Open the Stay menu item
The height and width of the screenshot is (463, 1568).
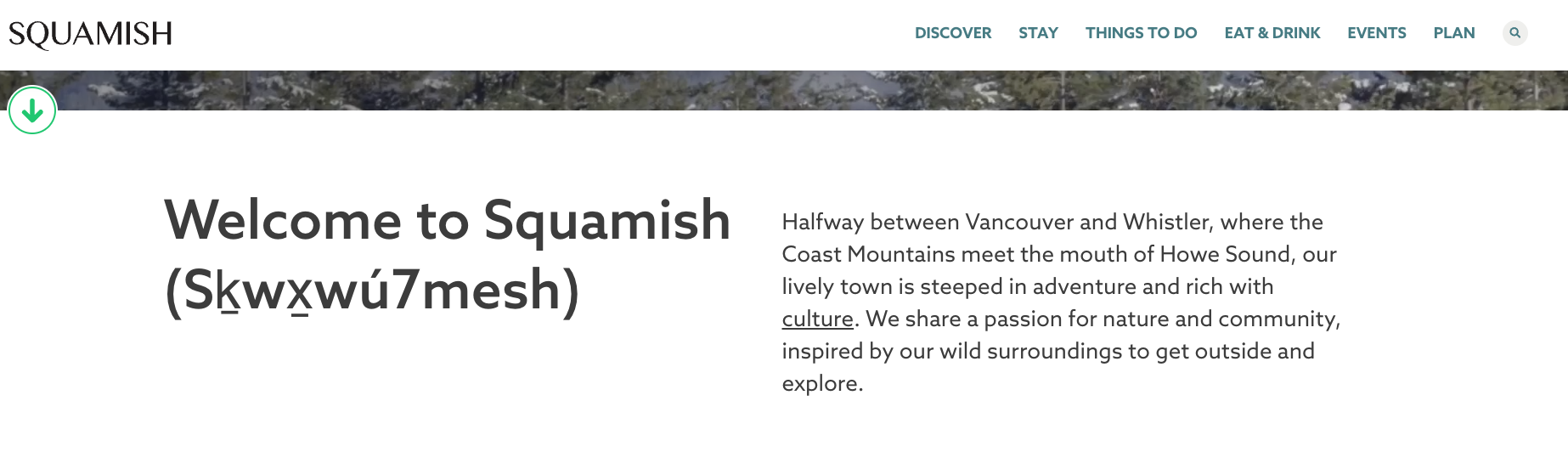tap(1038, 33)
